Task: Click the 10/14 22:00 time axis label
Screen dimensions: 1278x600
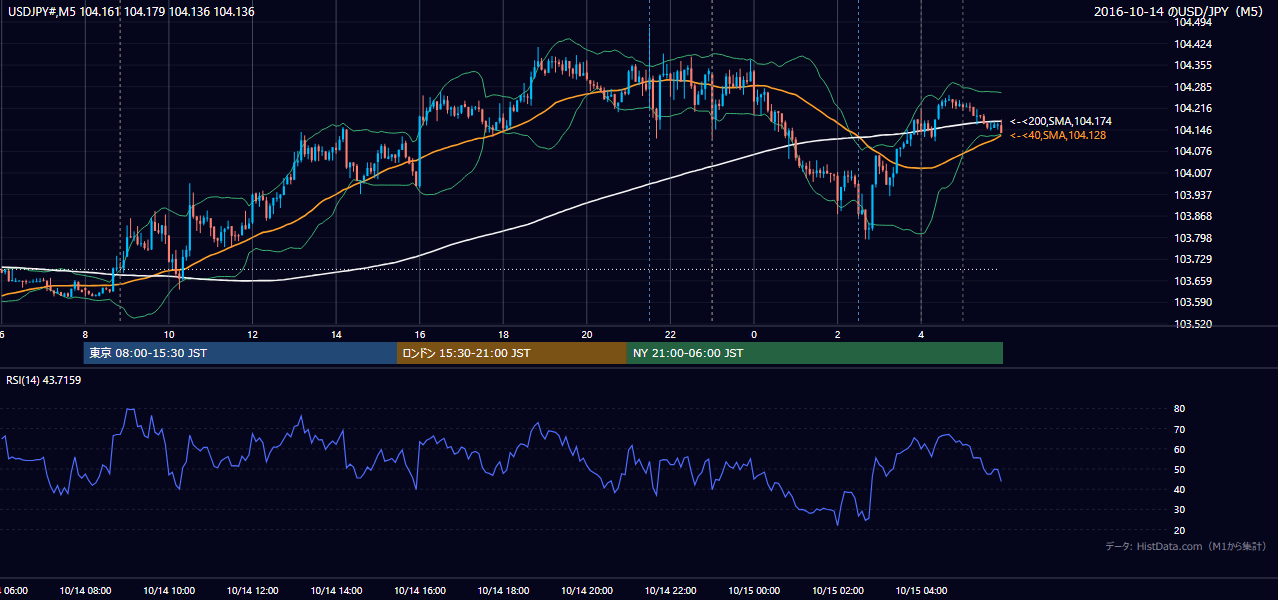Action: 670,591
